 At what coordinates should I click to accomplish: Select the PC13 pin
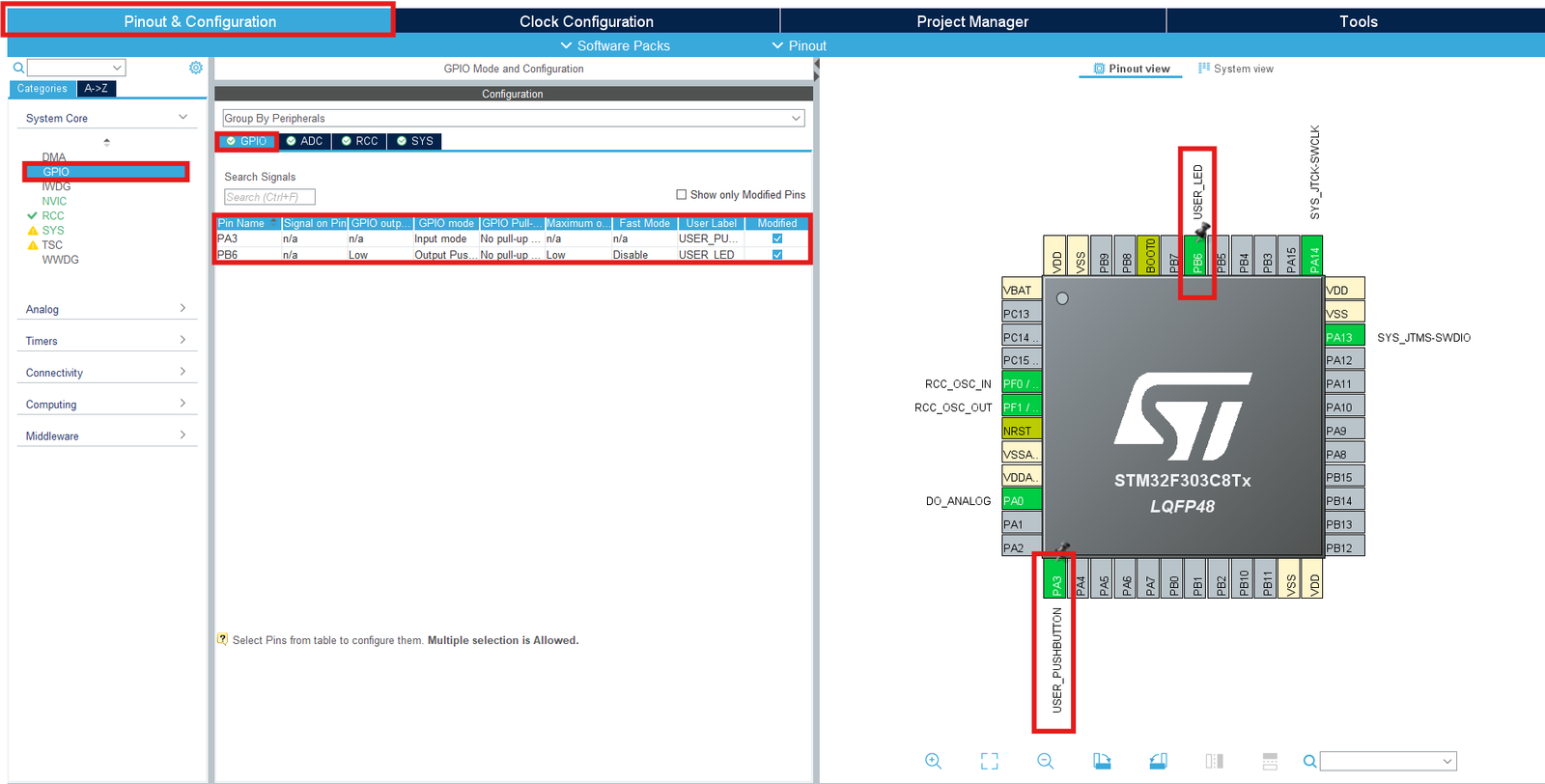[1021, 313]
